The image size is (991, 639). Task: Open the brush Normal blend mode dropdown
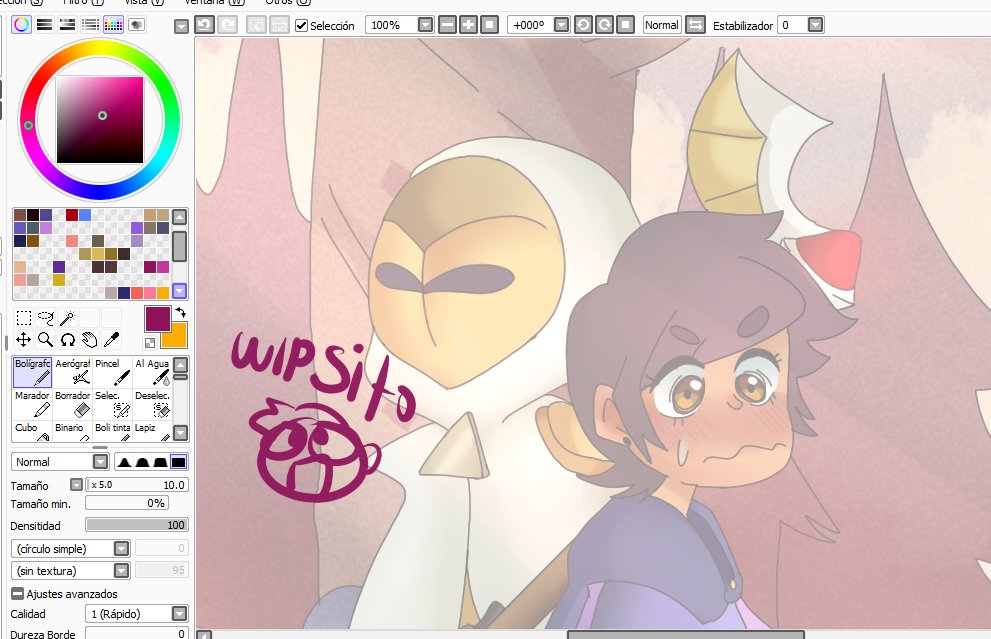coord(100,462)
